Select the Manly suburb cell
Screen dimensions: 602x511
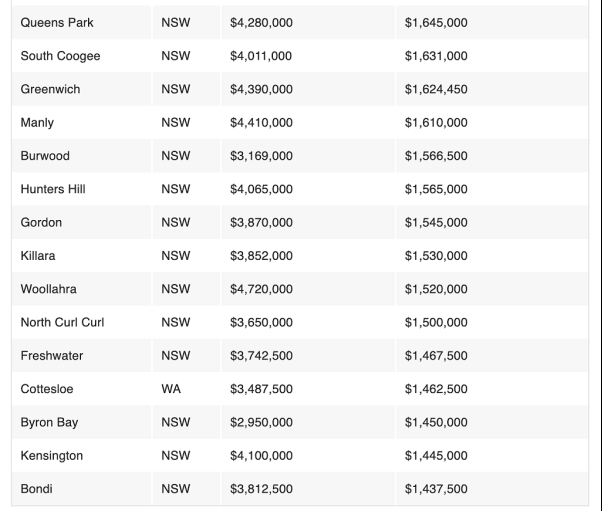click(x=38, y=124)
